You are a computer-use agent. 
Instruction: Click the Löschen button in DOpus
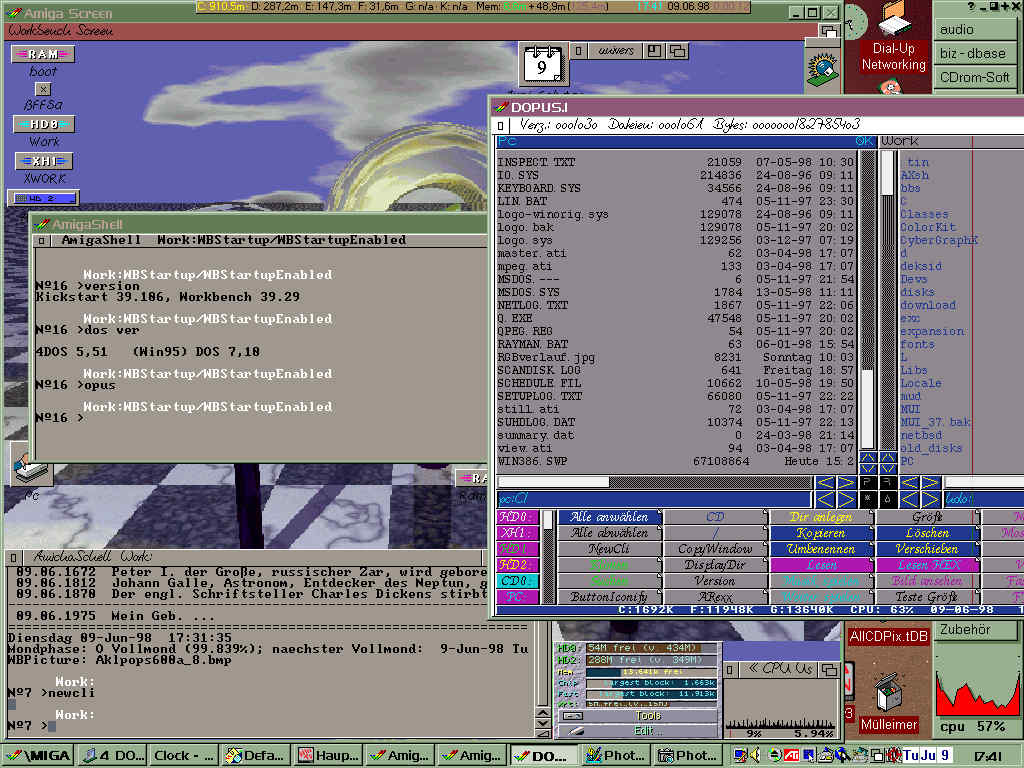(x=927, y=533)
